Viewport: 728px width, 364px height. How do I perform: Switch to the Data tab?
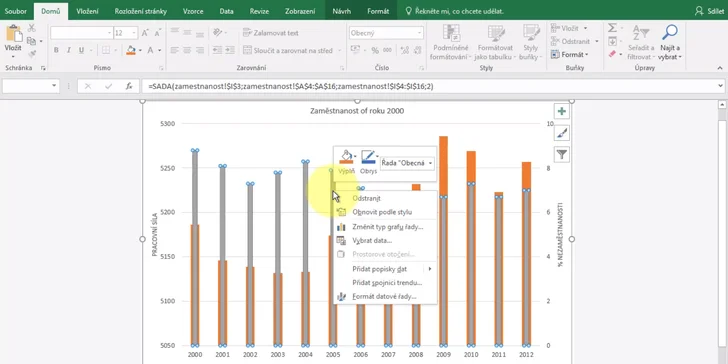point(227,11)
